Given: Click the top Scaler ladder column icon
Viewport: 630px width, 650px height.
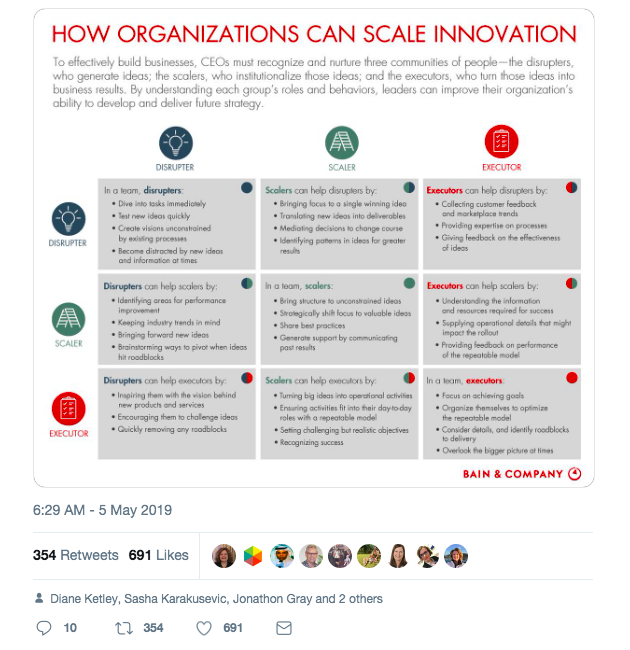Looking at the screenshot, I should pyautogui.click(x=342, y=143).
